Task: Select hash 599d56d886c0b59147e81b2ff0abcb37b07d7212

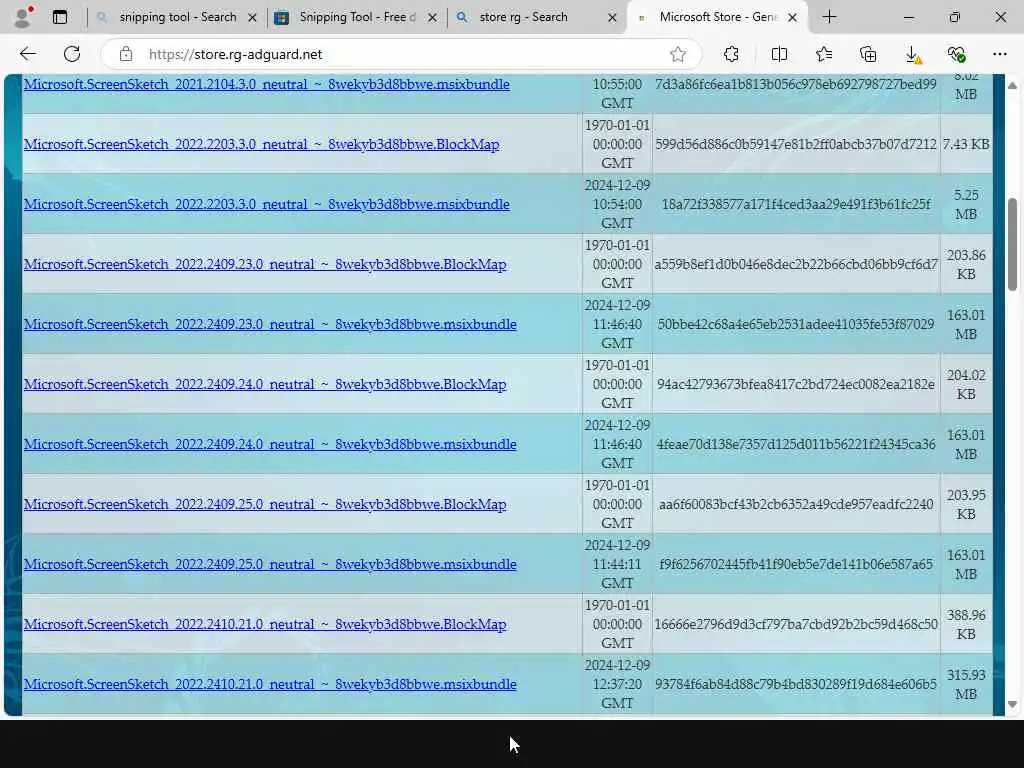Action: point(795,144)
